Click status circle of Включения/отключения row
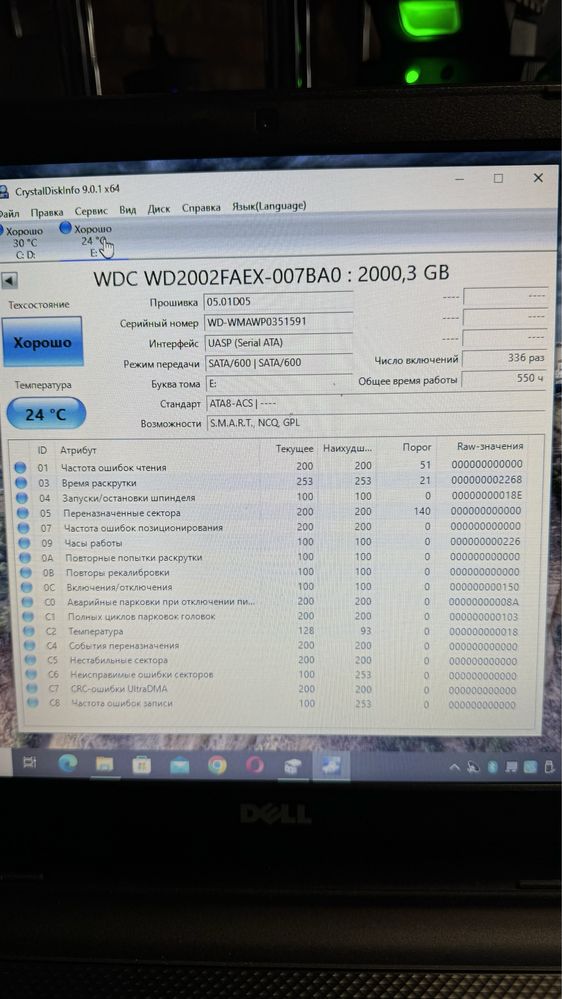Viewport: 562px width, 999px height. click(x=27, y=587)
